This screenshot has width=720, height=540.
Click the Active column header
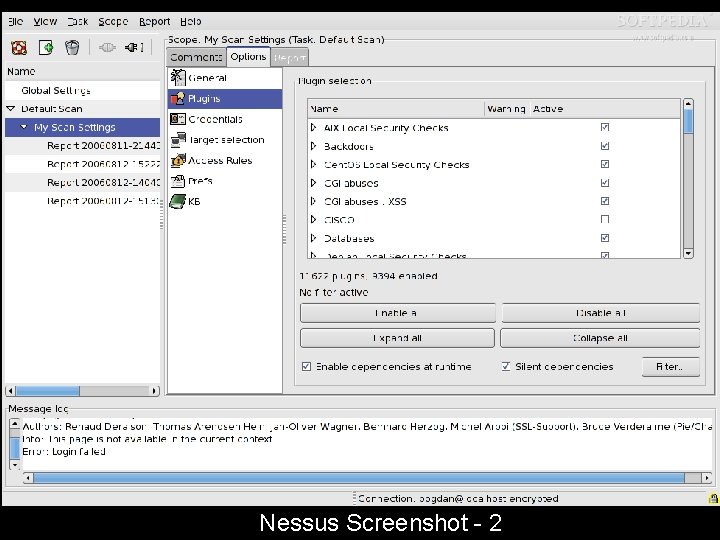[x=605, y=109]
